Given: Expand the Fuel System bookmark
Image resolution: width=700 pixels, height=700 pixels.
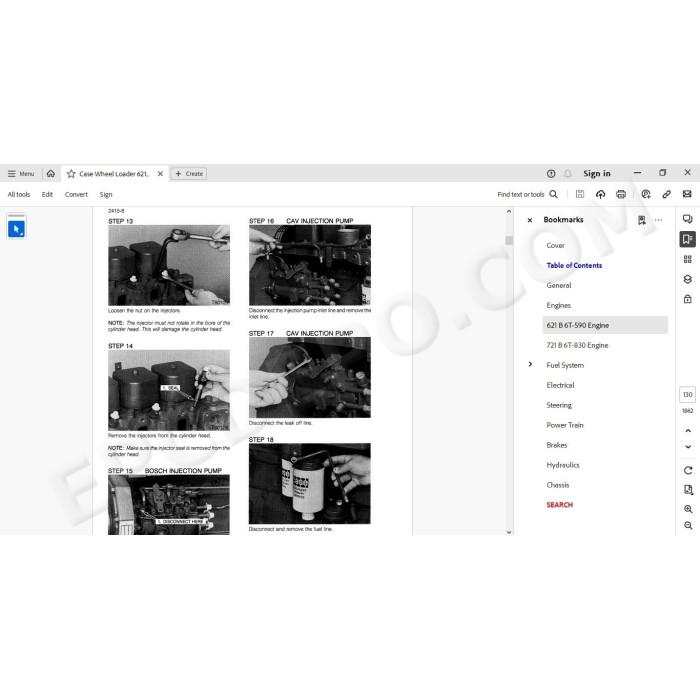Looking at the screenshot, I should (530, 364).
